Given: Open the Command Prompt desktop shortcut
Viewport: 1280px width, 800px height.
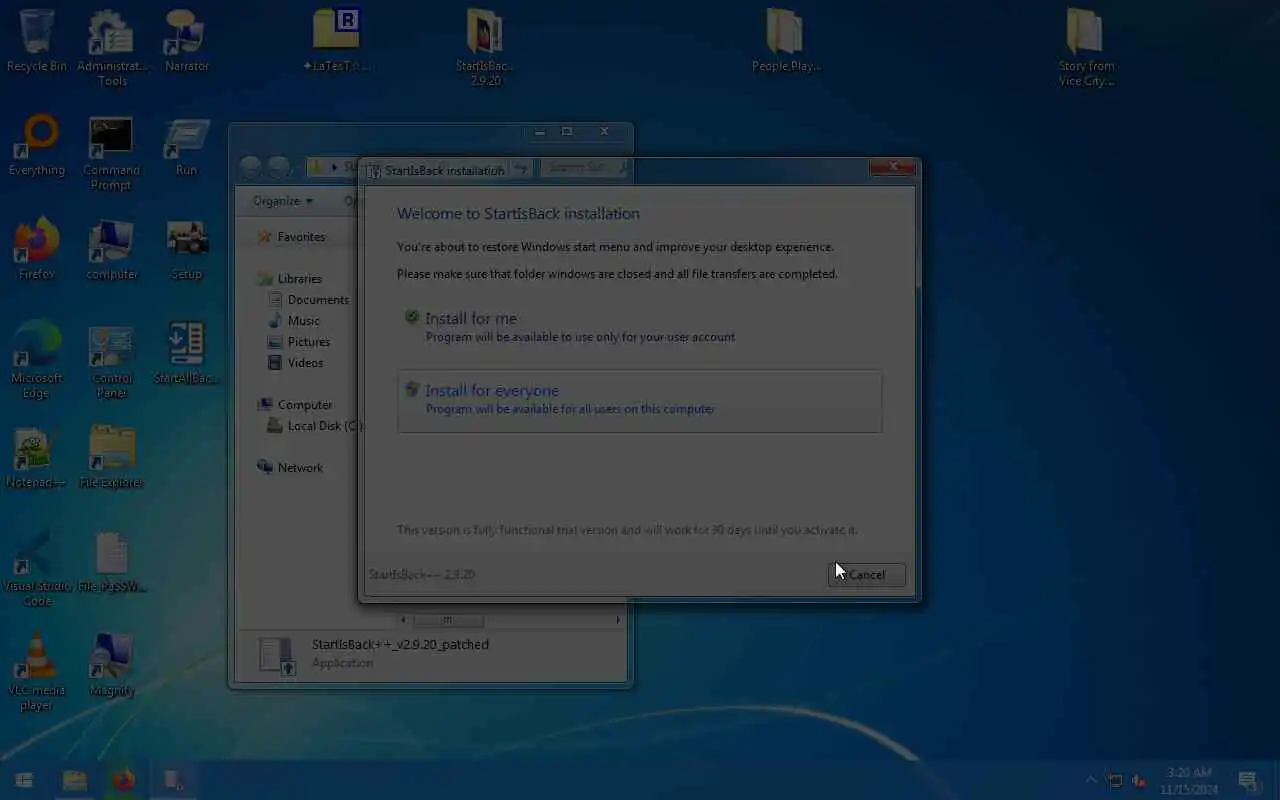Looking at the screenshot, I should click(111, 152).
